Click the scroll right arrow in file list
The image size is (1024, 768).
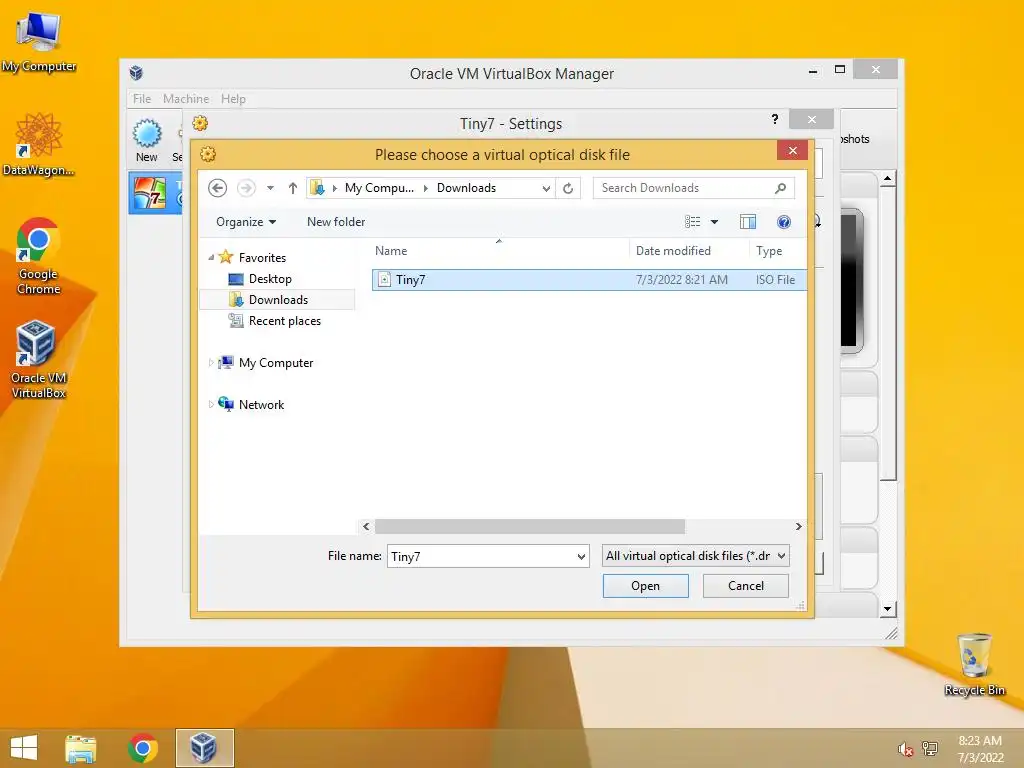click(798, 526)
